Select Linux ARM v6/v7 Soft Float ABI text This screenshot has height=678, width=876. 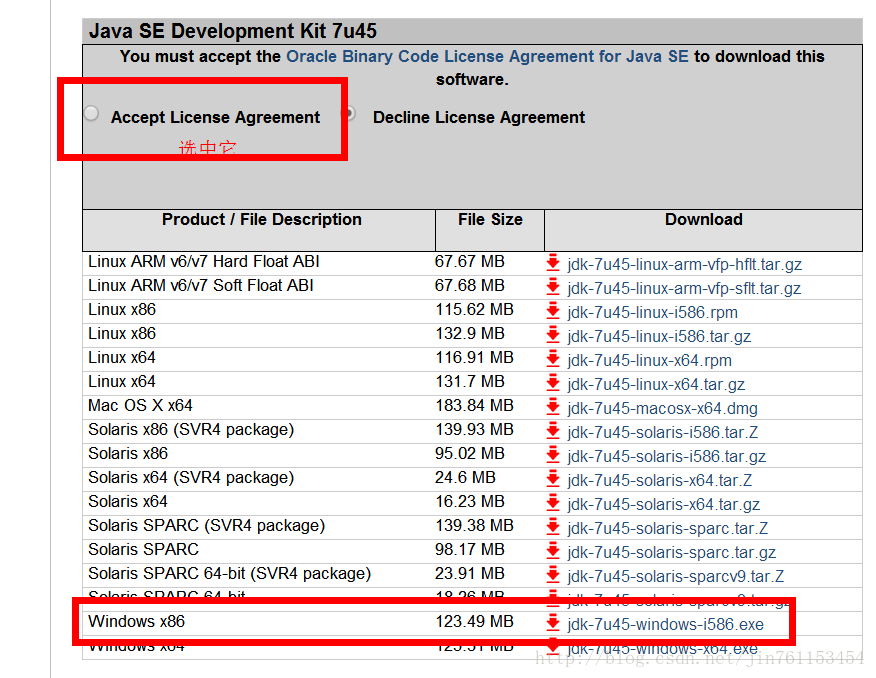tap(201, 285)
